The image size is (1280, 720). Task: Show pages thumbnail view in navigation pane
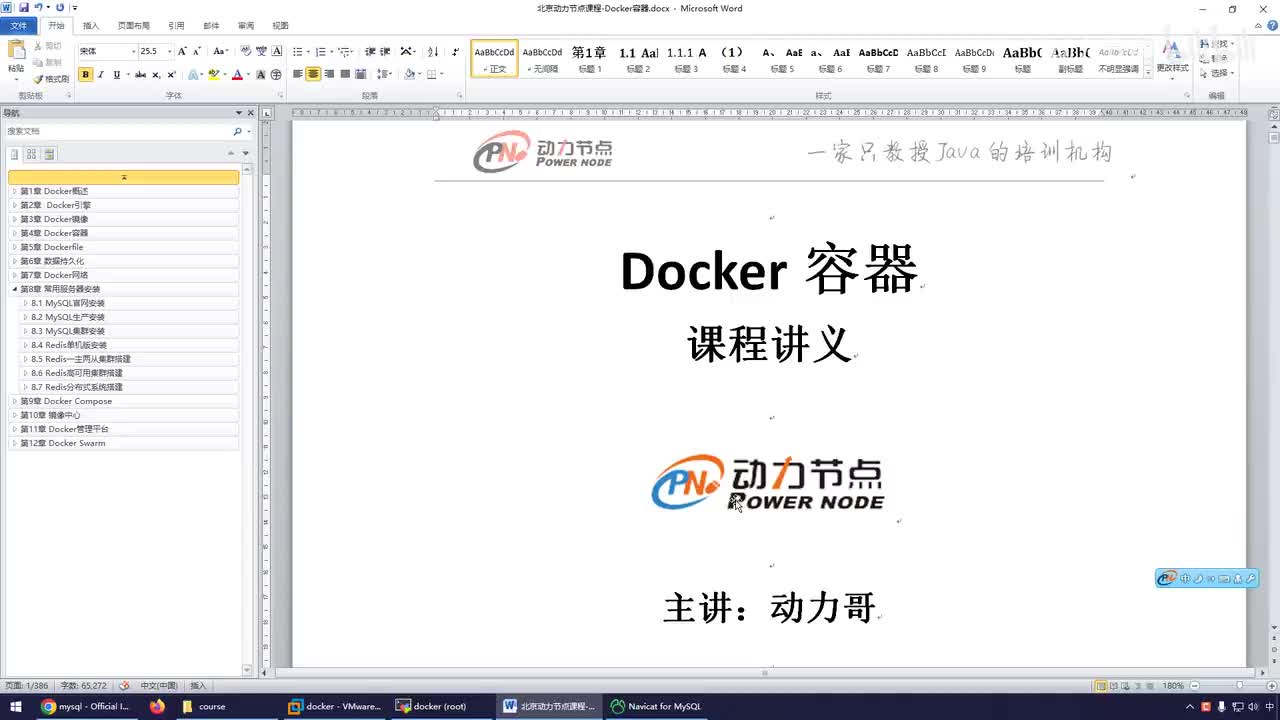click(x=31, y=154)
